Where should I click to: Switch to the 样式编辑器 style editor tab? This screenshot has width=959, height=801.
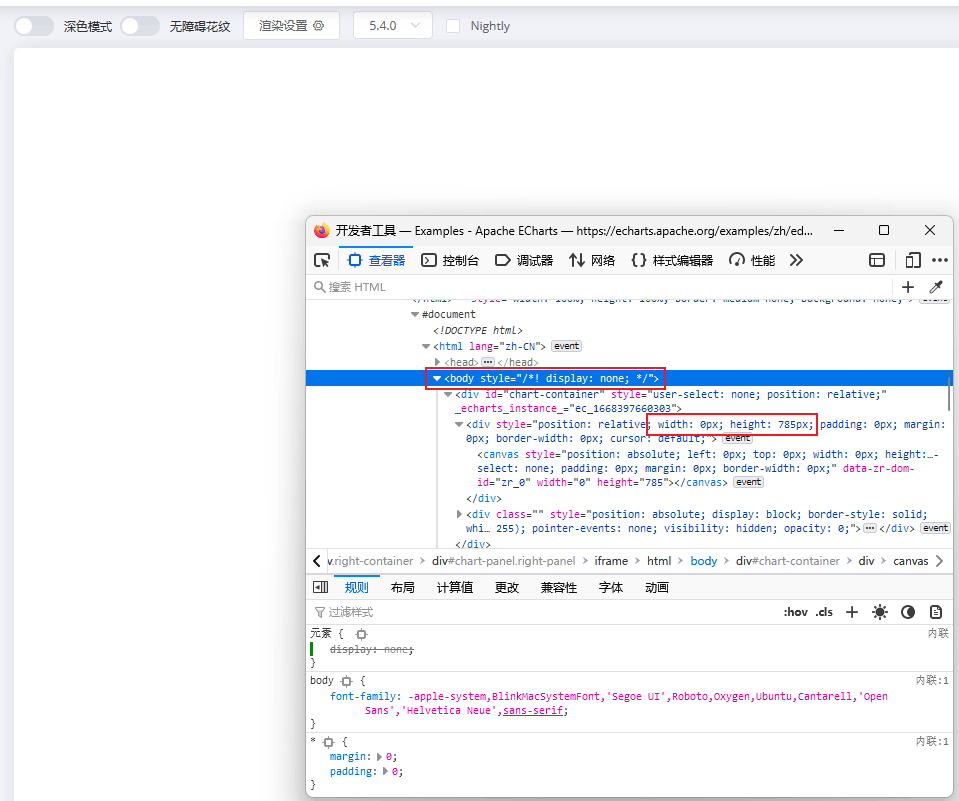tap(672, 260)
